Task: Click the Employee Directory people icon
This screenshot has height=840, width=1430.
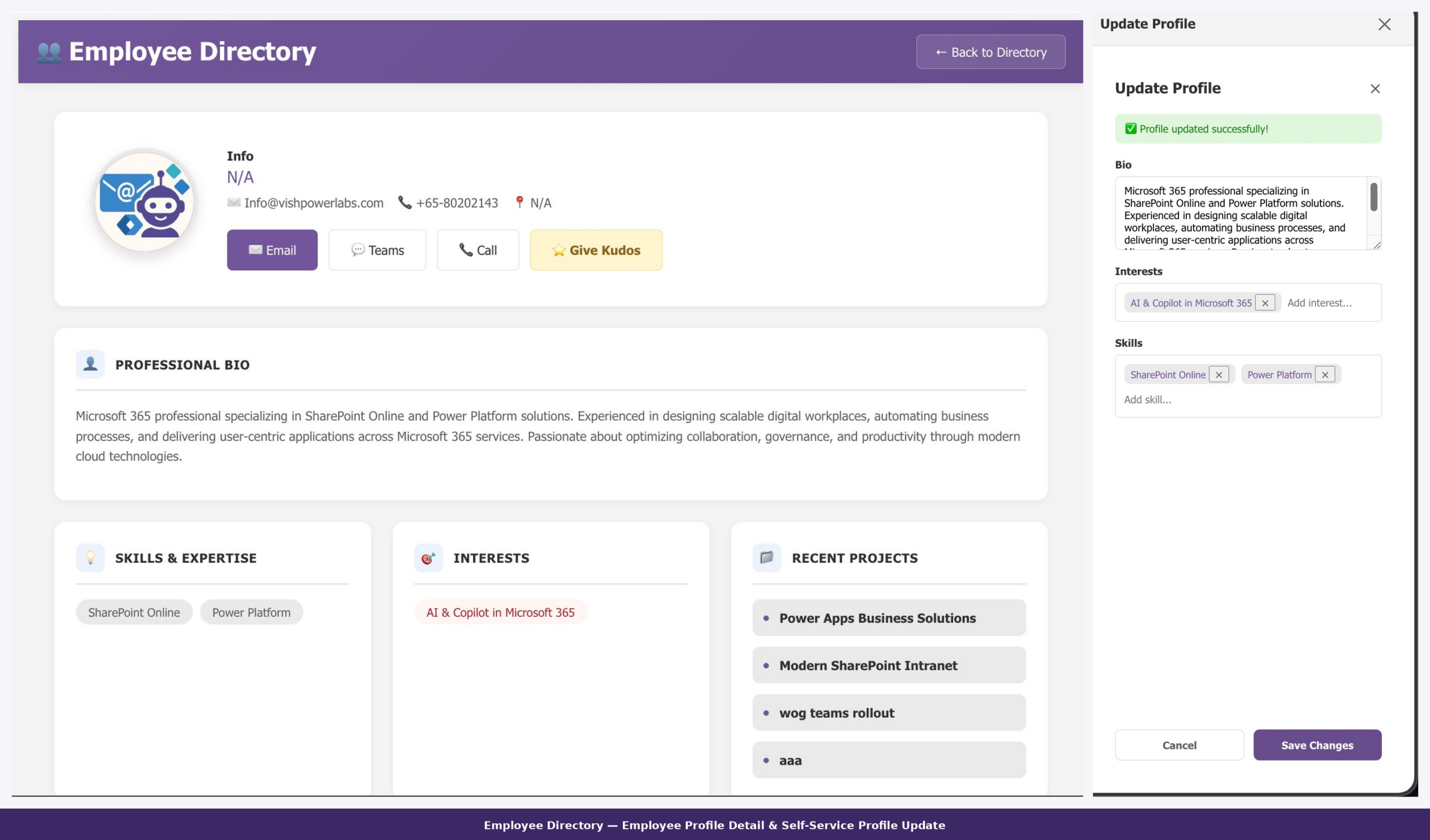Action: (49, 51)
